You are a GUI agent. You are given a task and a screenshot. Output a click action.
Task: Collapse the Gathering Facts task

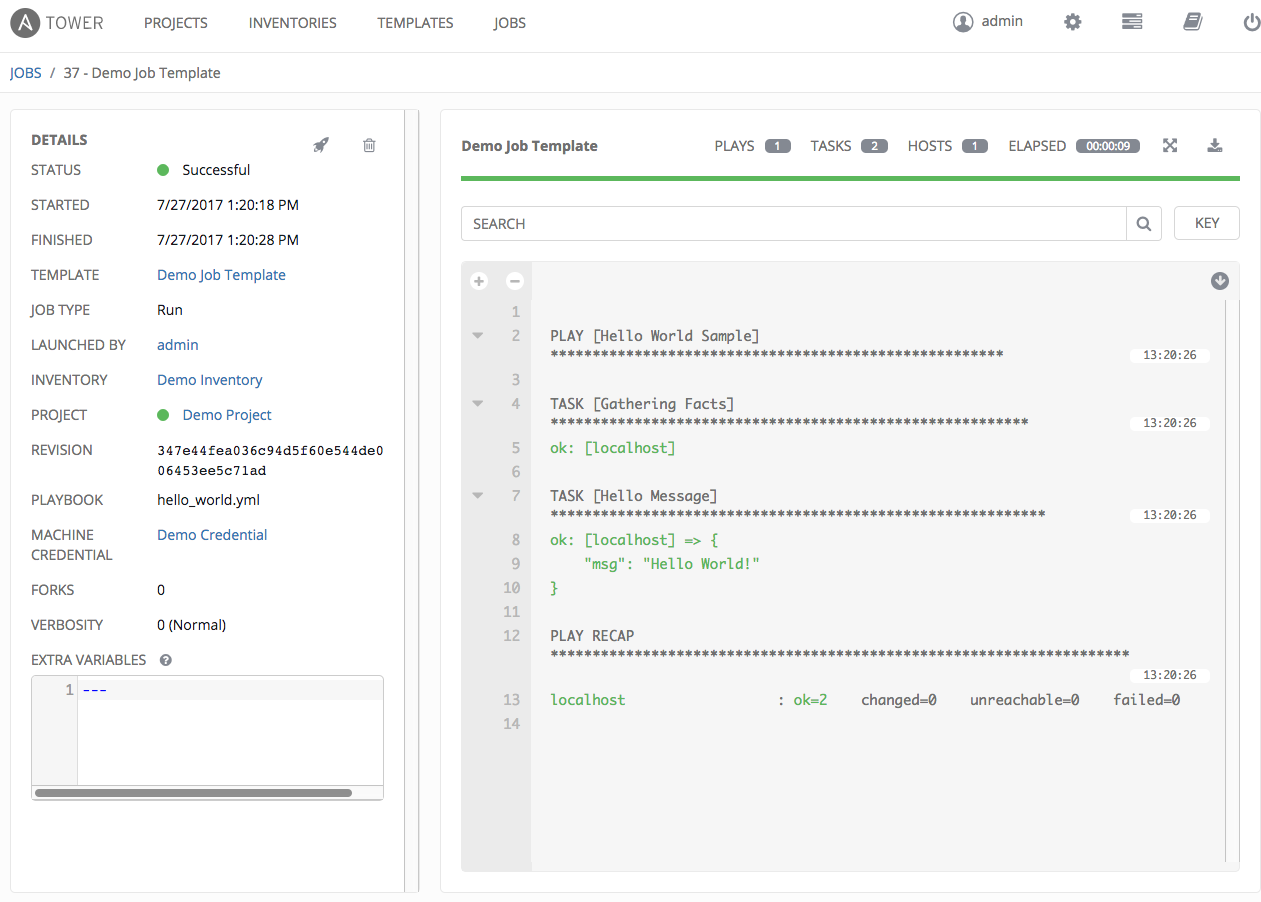pyautogui.click(x=478, y=404)
